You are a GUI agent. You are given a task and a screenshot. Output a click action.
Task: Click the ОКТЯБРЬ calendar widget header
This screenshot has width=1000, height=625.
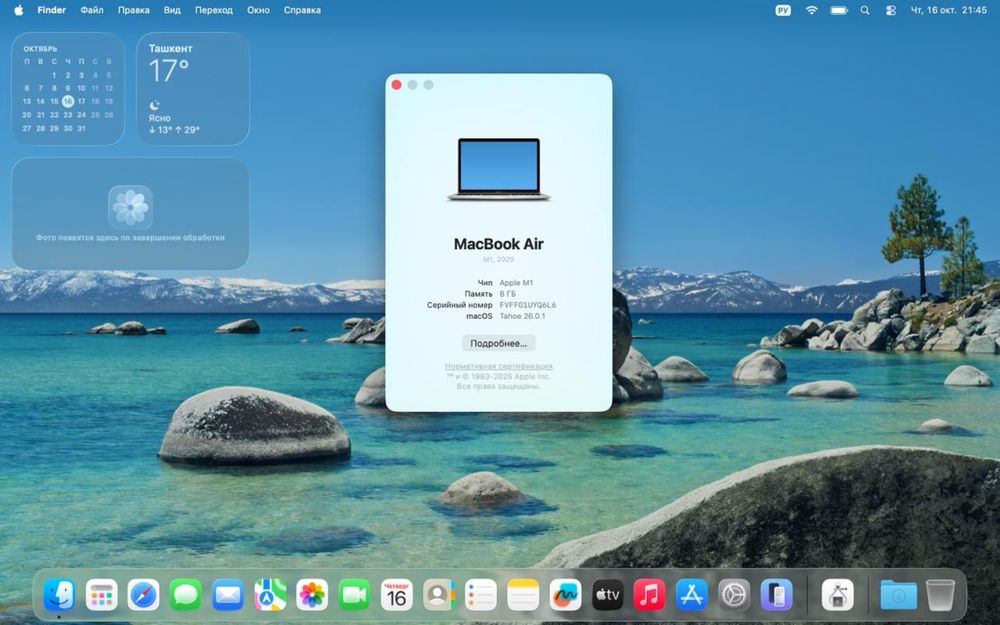(x=40, y=48)
